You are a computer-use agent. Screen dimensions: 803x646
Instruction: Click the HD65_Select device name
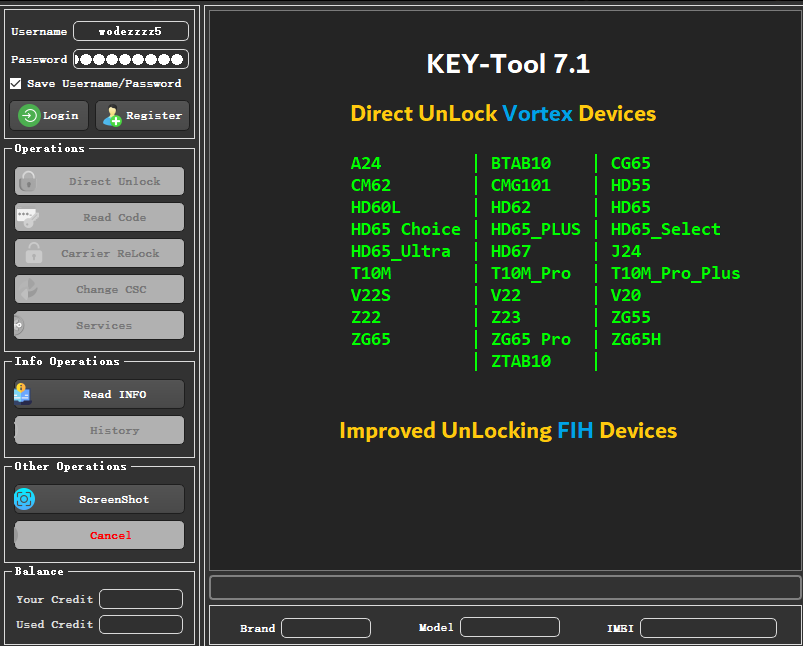tap(666, 230)
